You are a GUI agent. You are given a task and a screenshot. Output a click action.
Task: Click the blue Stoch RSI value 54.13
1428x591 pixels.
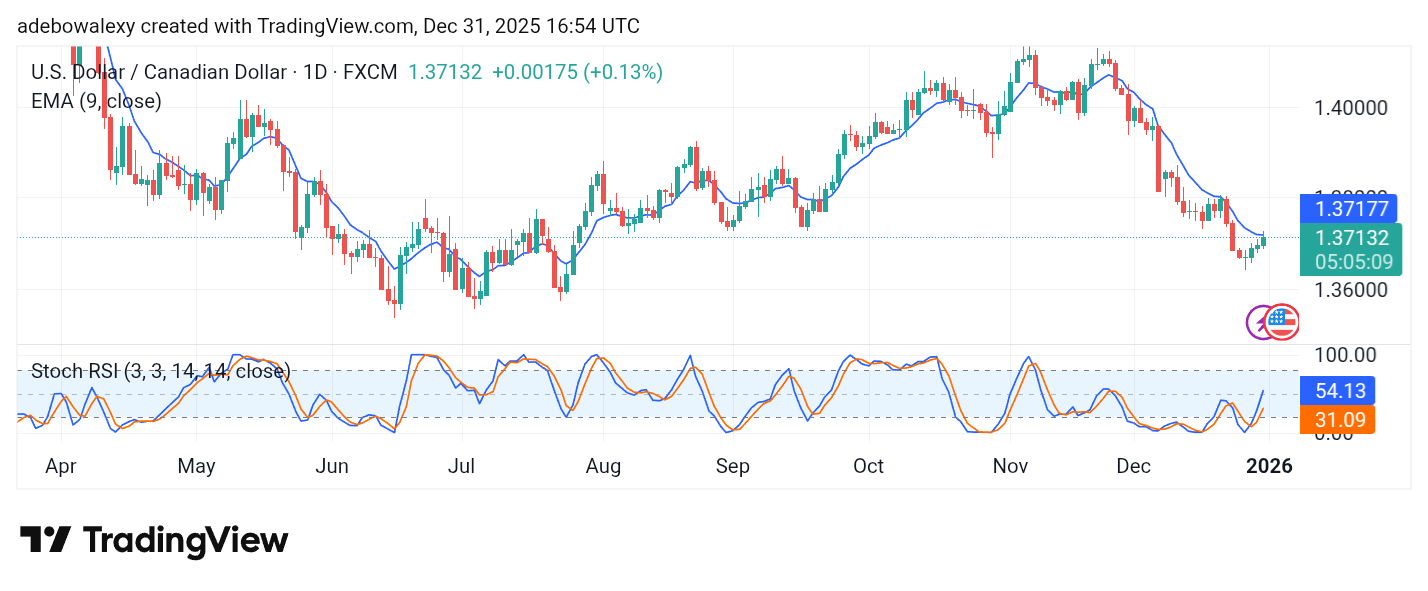click(1339, 391)
